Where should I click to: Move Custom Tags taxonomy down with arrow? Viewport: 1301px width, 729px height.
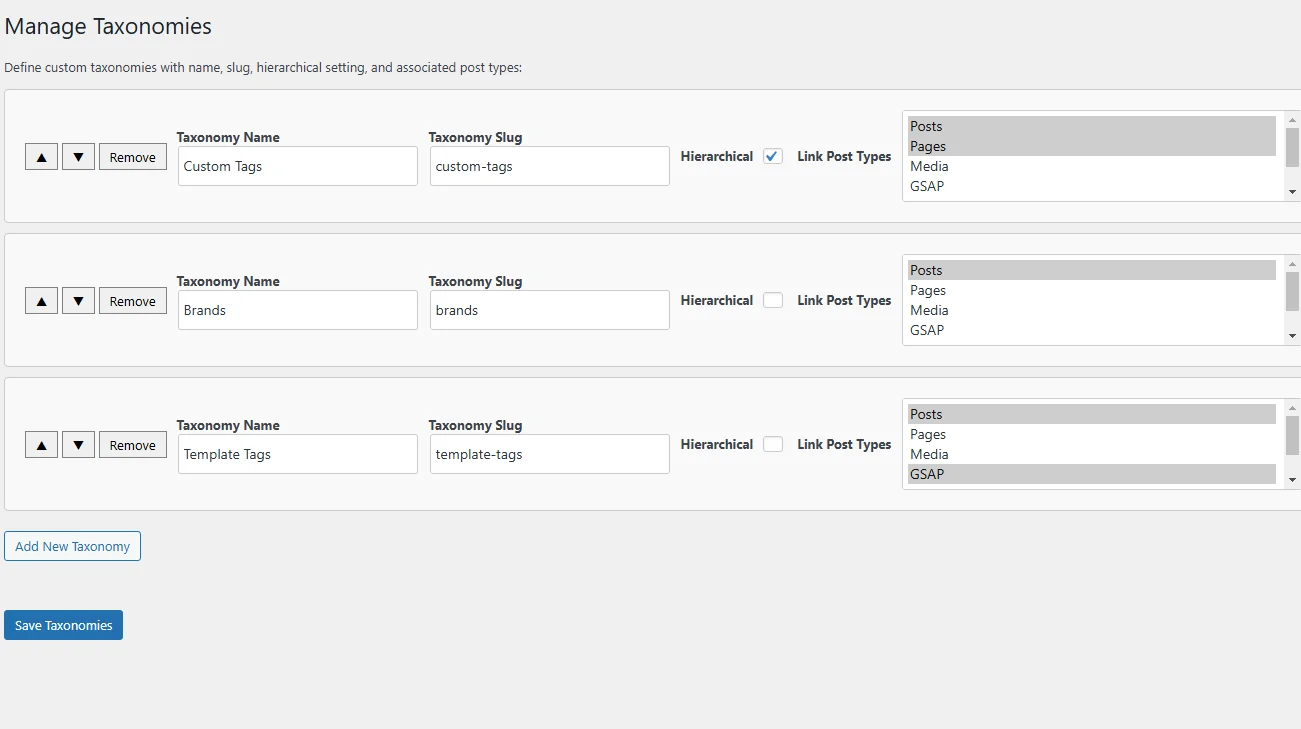(x=78, y=157)
